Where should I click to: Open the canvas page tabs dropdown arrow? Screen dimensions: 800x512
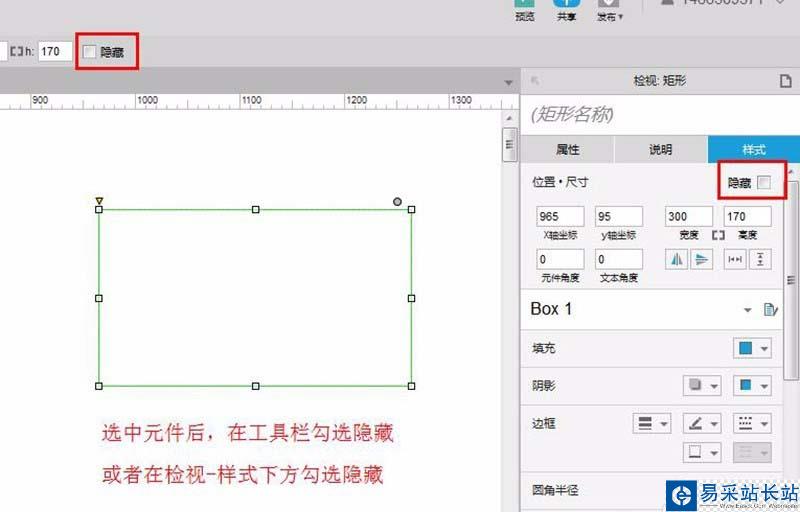pyautogui.click(x=508, y=83)
